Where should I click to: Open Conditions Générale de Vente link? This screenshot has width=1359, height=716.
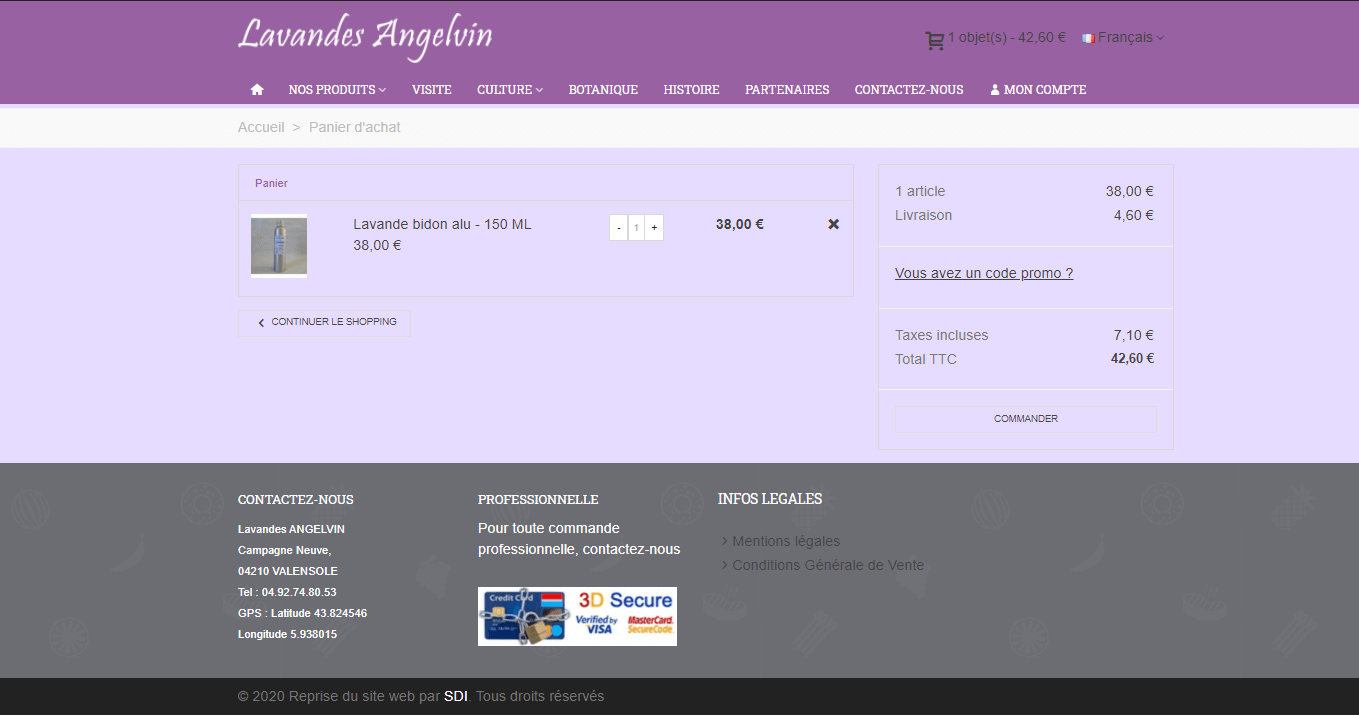828,565
